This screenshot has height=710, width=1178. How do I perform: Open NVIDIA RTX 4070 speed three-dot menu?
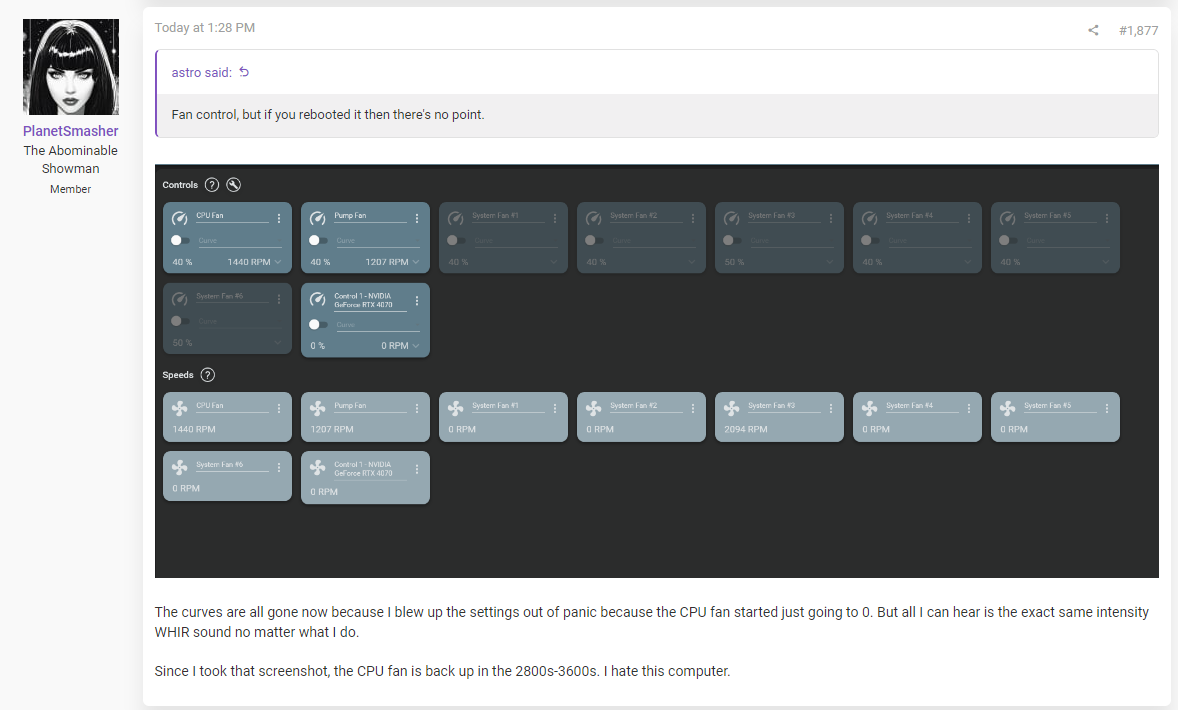417,469
